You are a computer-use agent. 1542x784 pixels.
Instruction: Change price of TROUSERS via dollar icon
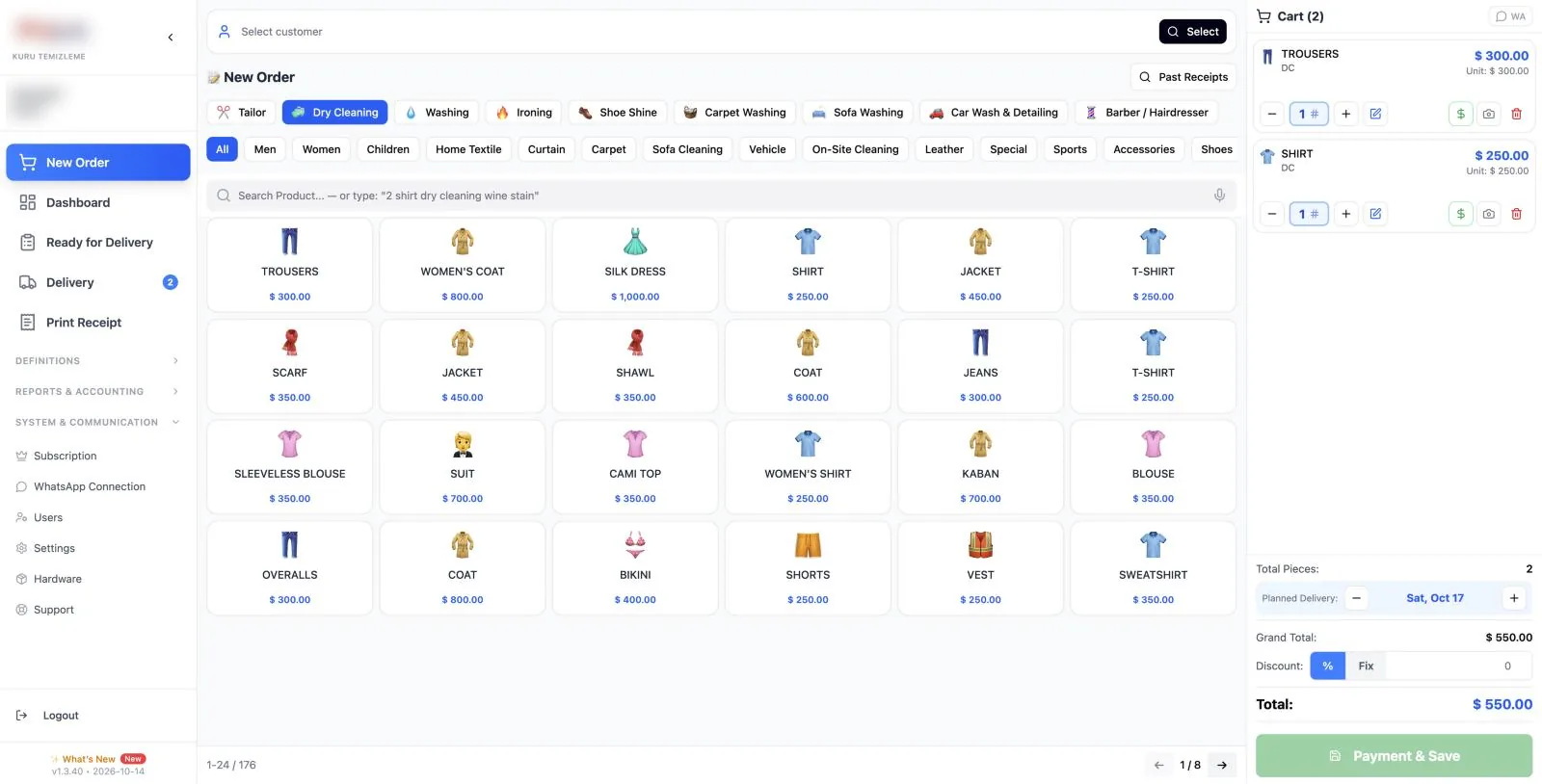pos(1461,114)
